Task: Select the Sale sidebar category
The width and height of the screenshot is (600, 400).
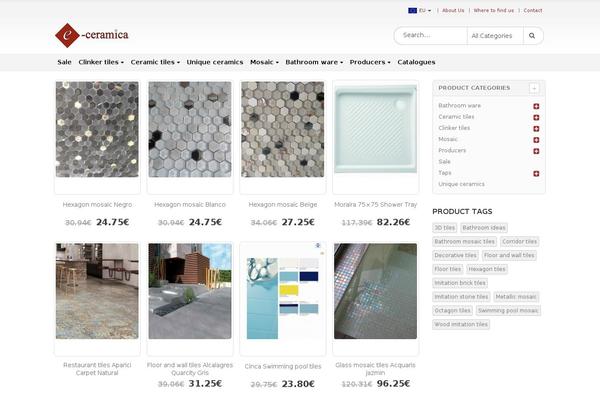Action: click(x=444, y=162)
